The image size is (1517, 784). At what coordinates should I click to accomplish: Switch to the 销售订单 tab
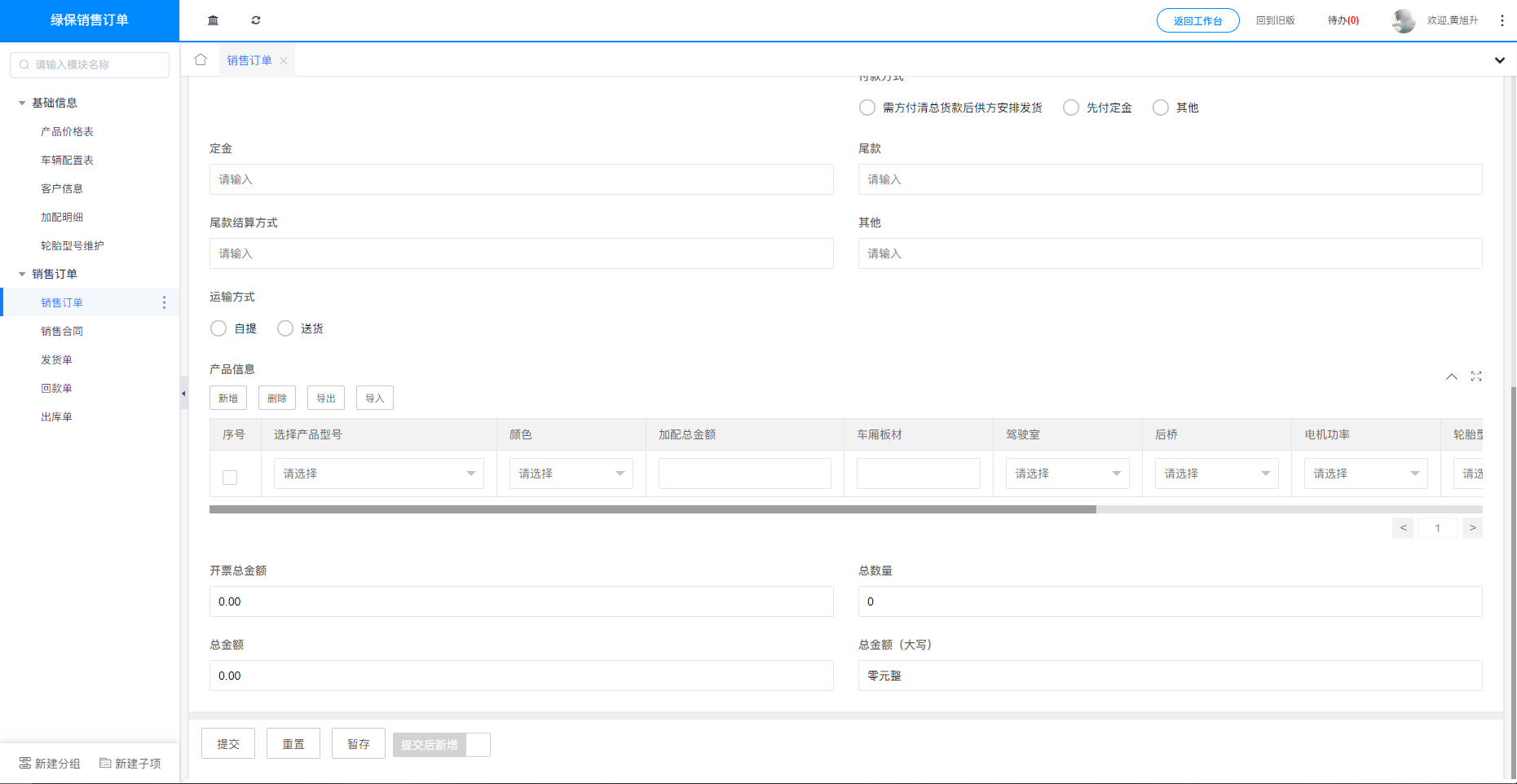click(249, 60)
